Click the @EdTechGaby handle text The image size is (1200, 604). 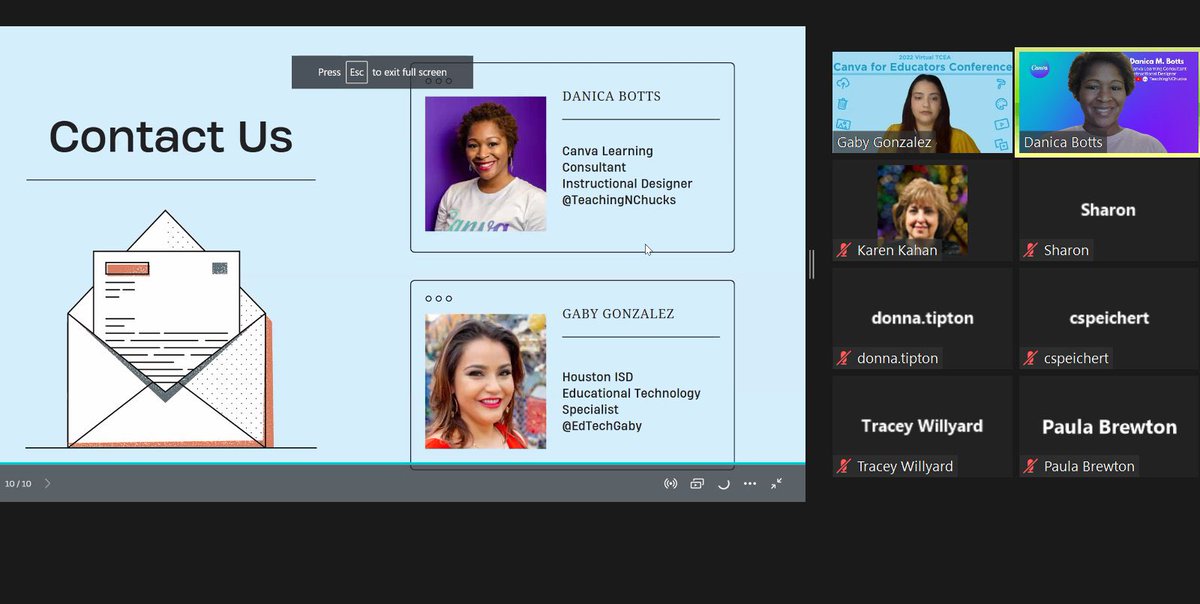pyautogui.click(x=602, y=426)
